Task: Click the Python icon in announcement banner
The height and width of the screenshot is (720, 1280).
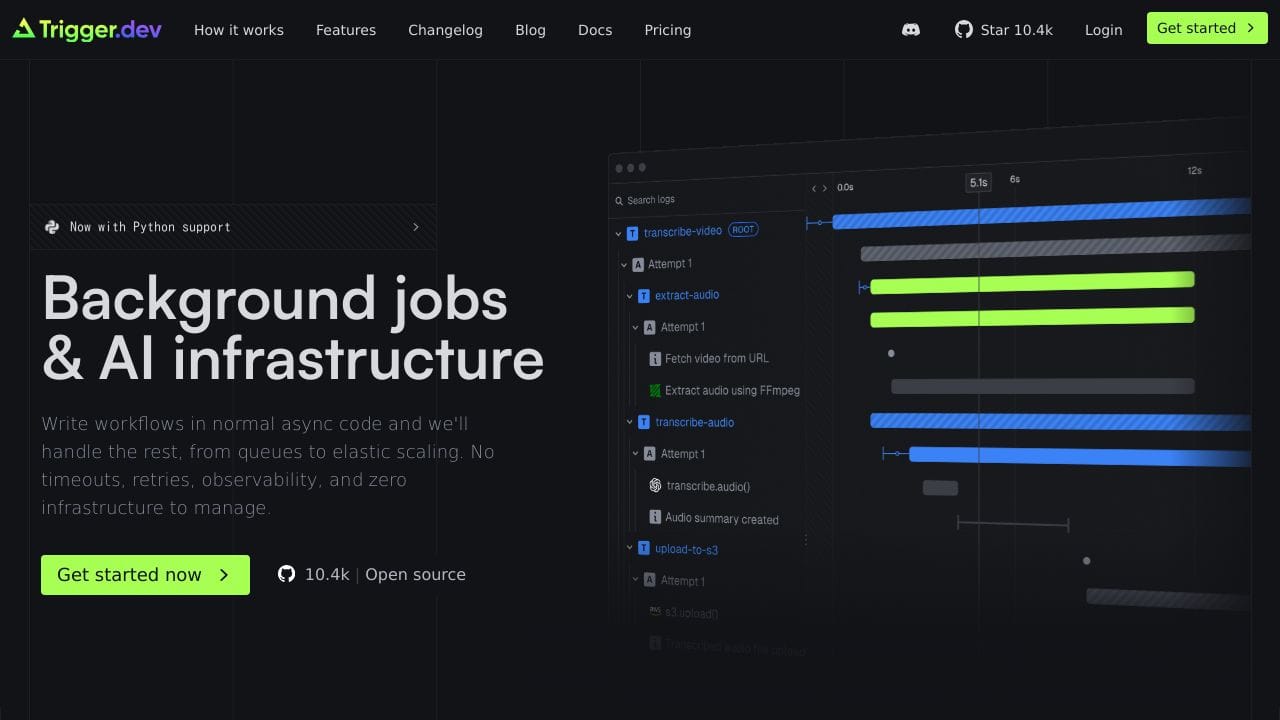Action: 52,227
